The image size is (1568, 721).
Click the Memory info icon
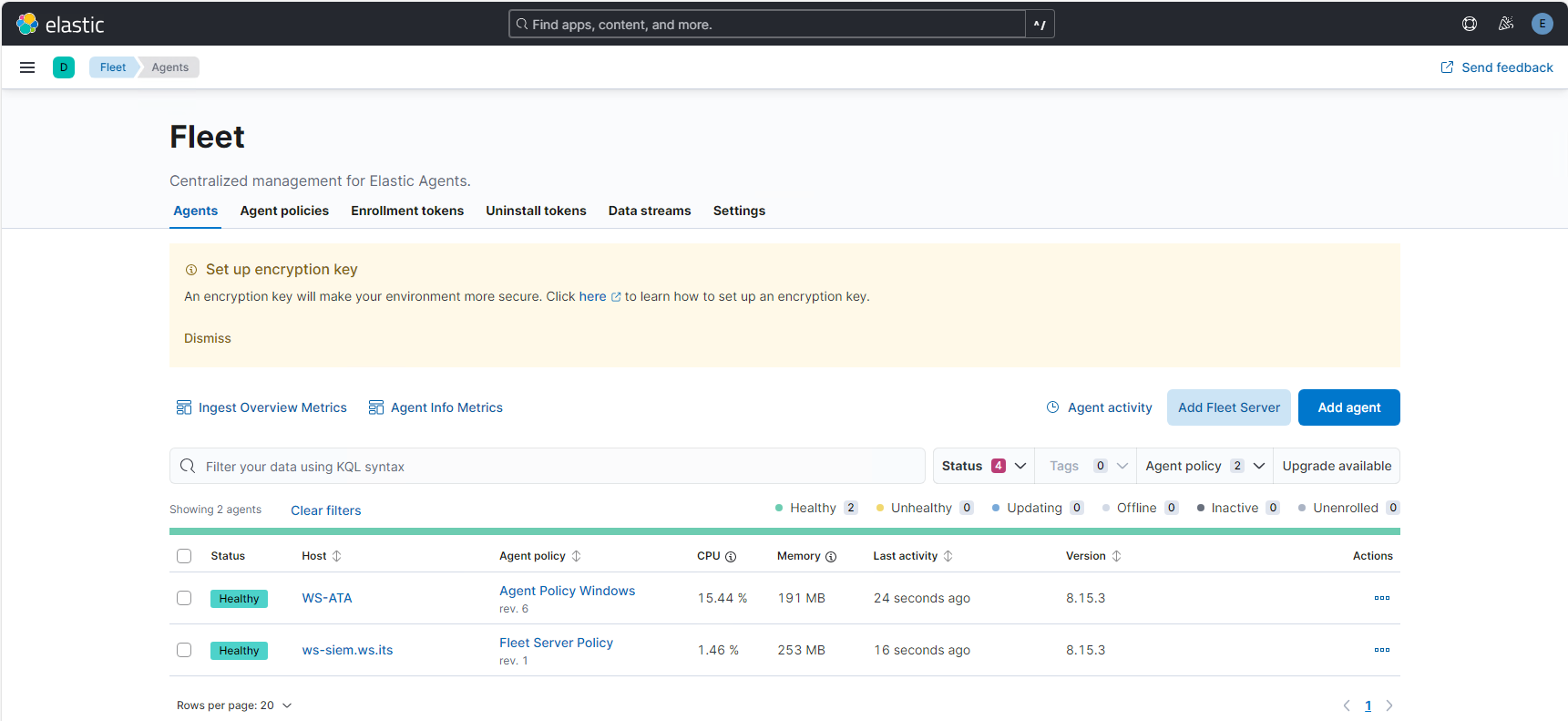point(831,556)
